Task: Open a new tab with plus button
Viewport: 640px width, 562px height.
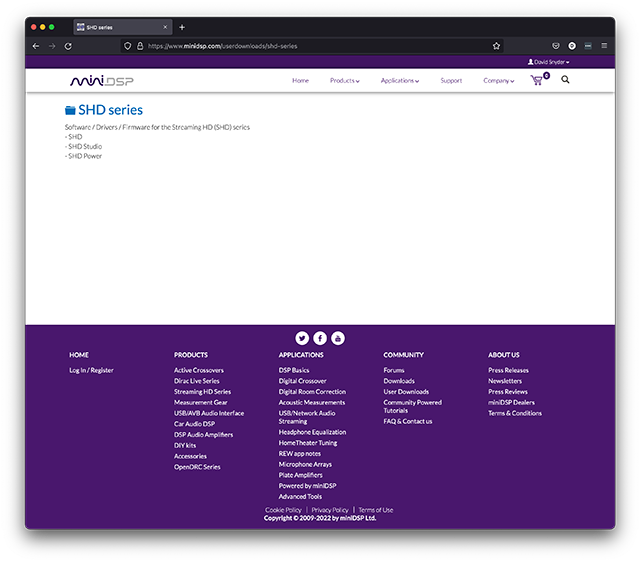Action: [182, 27]
